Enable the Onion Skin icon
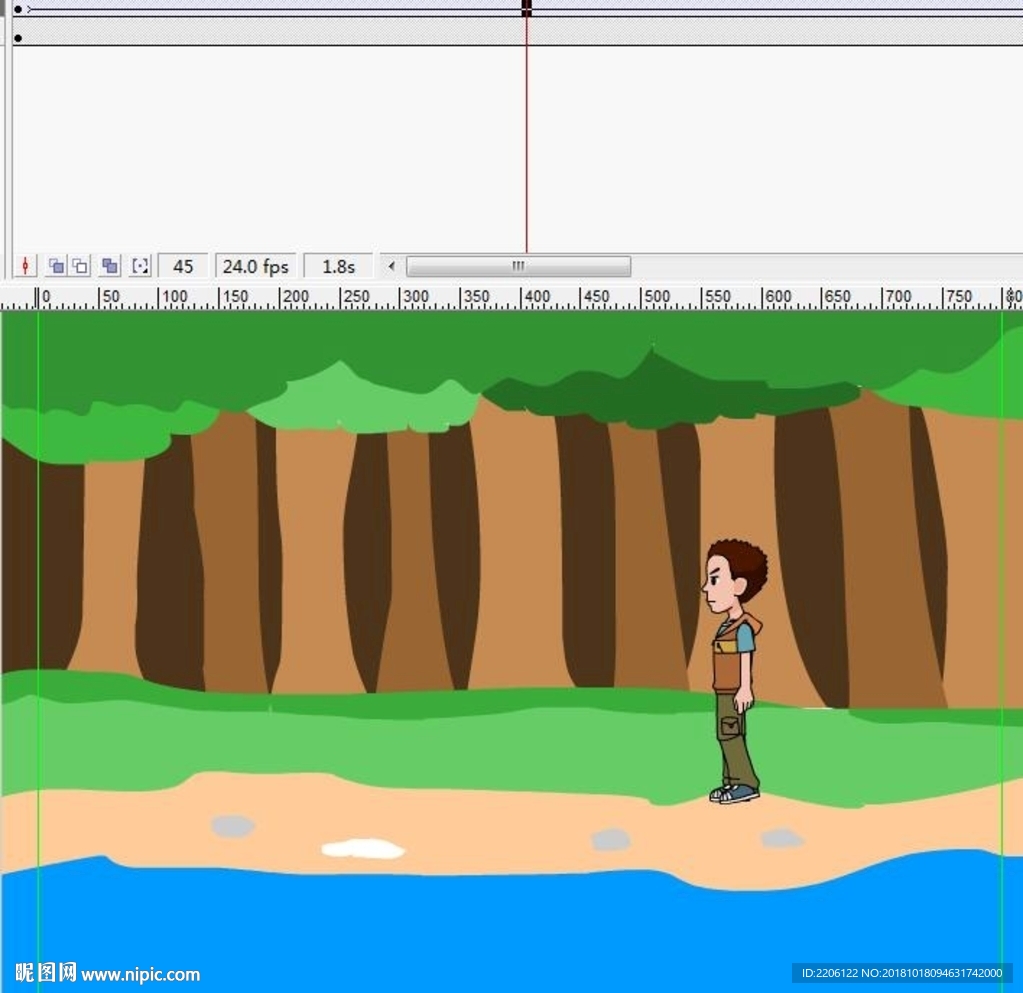The width and height of the screenshot is (1023, 993). tap(57, 266)
